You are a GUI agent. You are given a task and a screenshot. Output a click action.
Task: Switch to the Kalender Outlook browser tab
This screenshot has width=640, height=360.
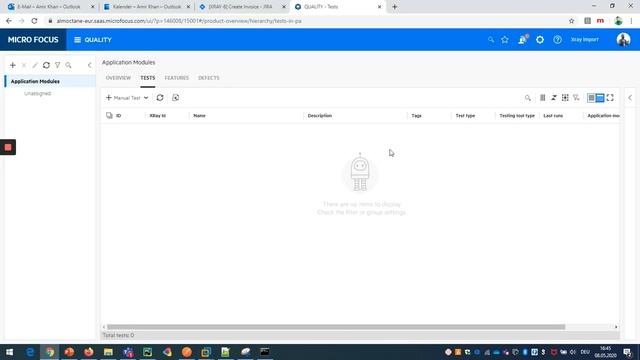point(147,7)
